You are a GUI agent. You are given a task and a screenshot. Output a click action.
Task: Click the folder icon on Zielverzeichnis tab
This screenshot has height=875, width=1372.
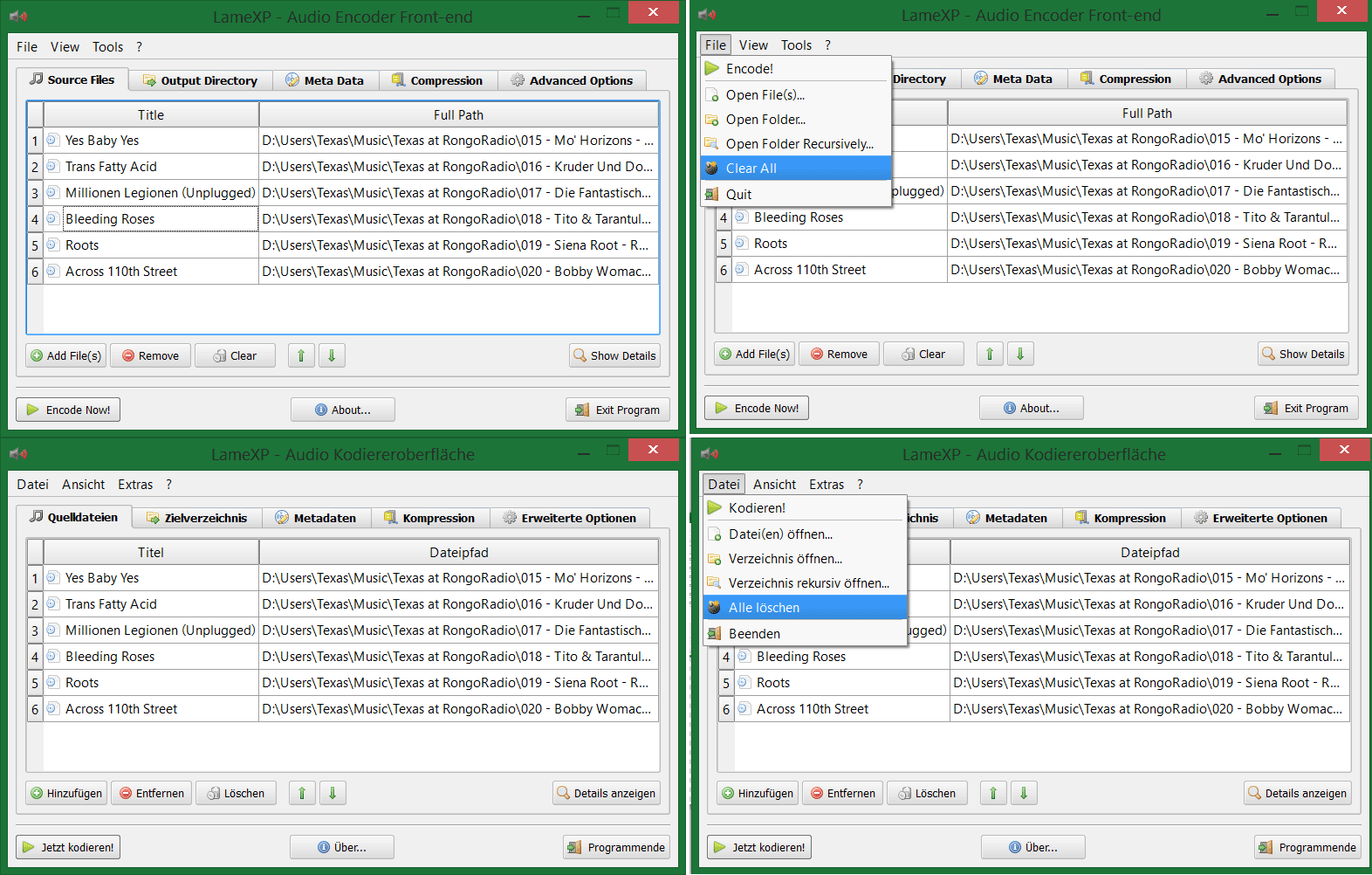click(x=153, y=518)
